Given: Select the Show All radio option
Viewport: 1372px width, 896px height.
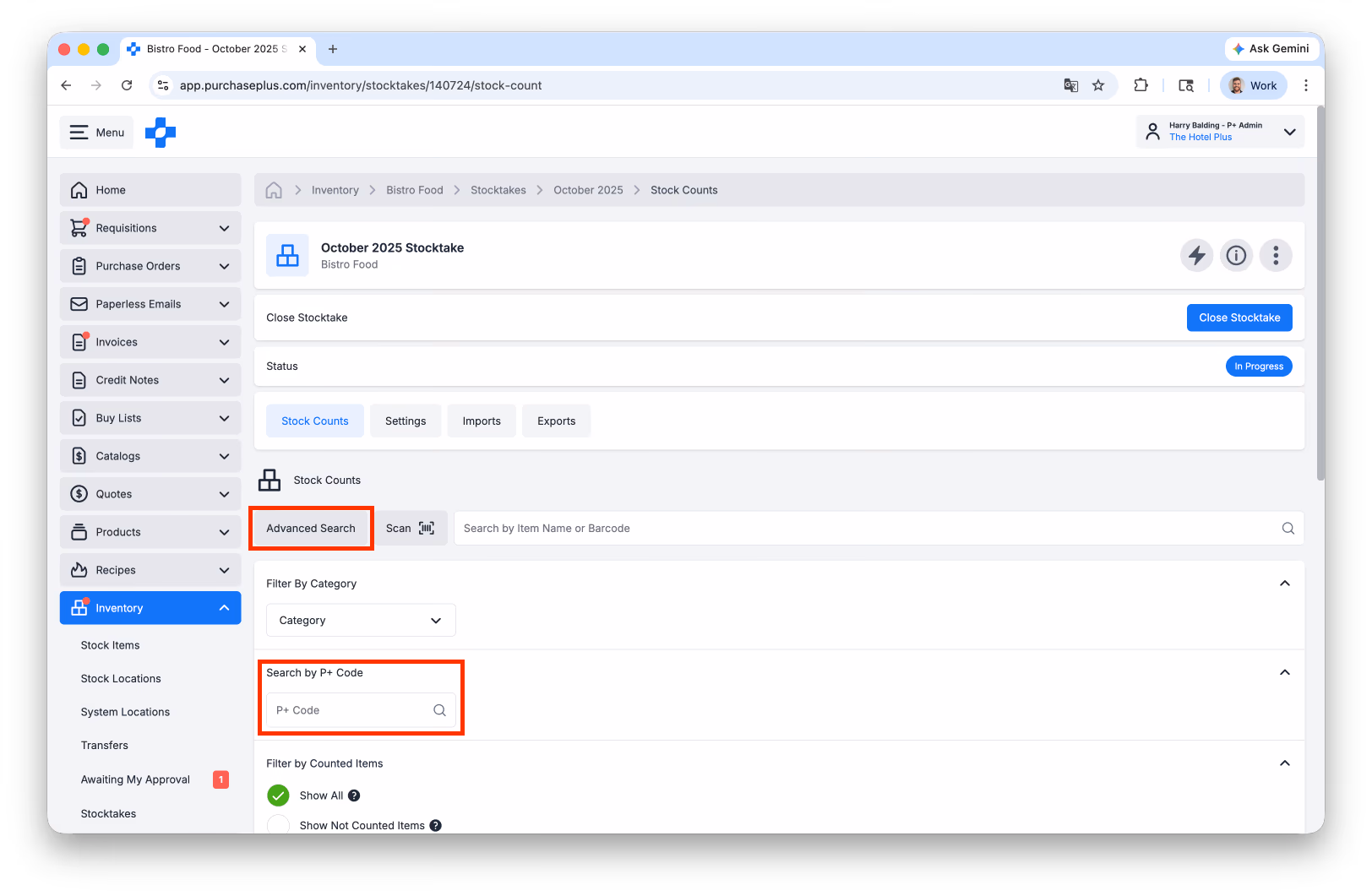Looking at the screenshot, I should click(278, 796).
